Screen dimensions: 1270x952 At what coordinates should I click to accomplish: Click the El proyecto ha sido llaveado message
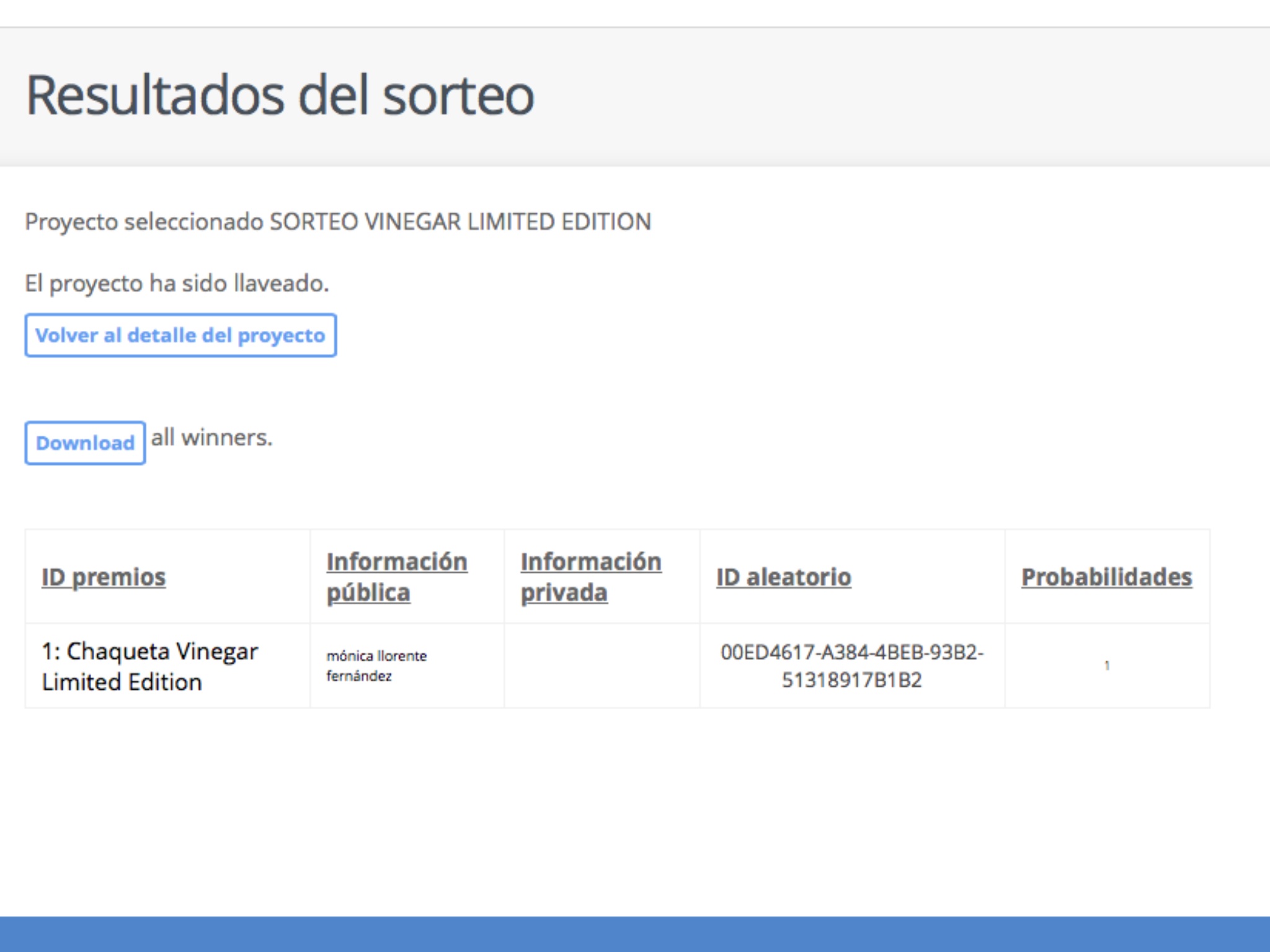(177, 283)
